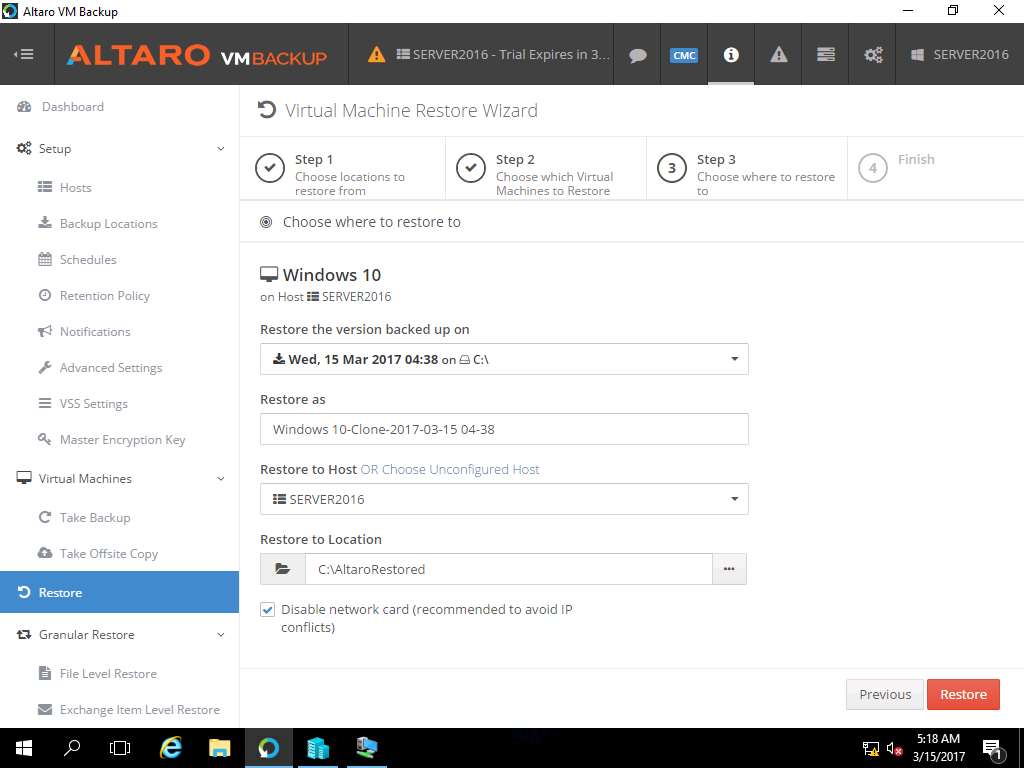Click the info circle icon in header
1024x768 pixels.
tap(731, 54)
